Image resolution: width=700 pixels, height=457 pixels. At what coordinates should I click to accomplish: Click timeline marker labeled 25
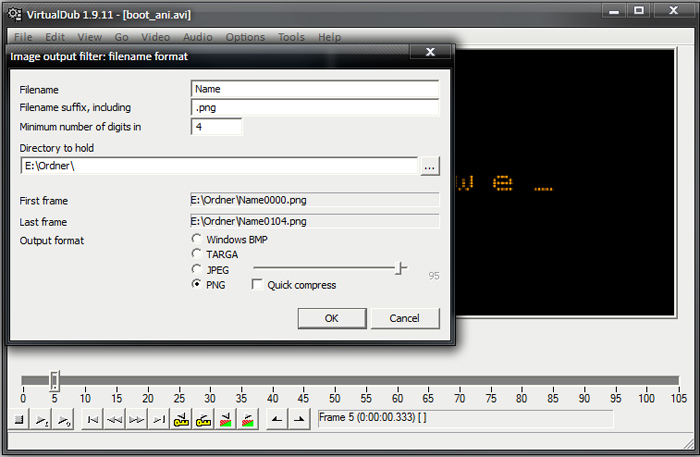(179, 398)
